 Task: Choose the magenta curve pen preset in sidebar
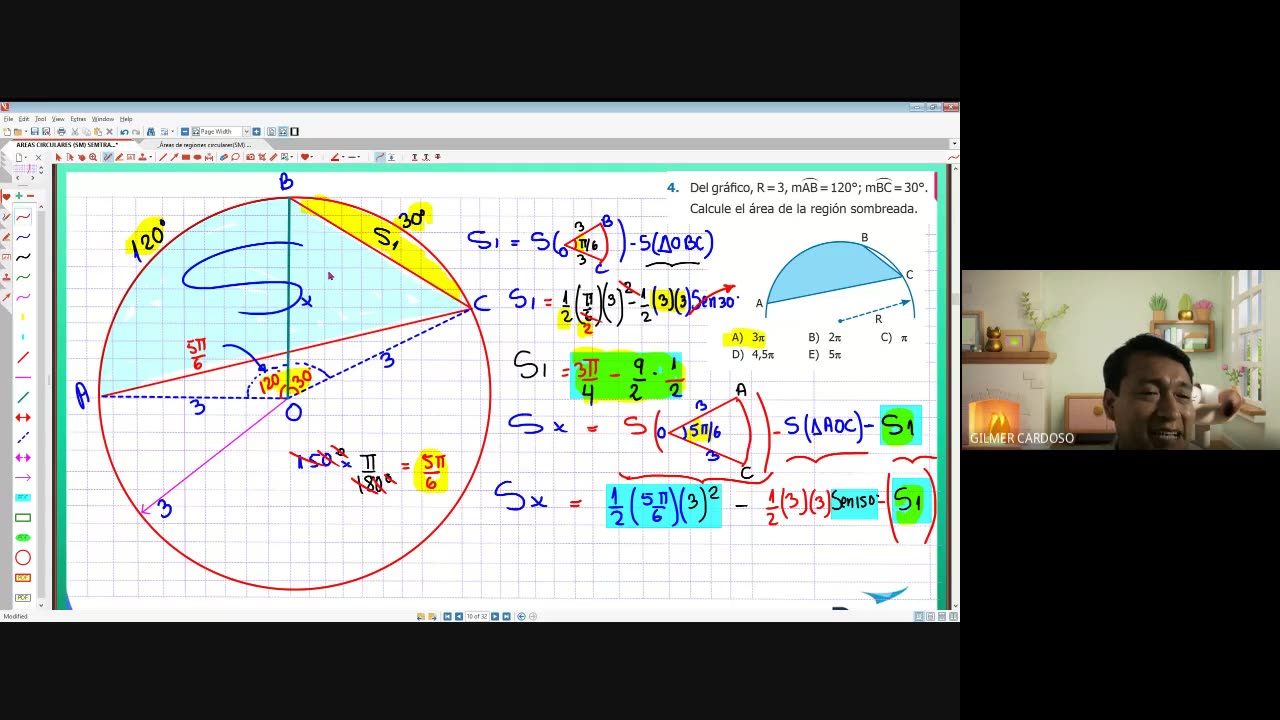coord(23,296)
